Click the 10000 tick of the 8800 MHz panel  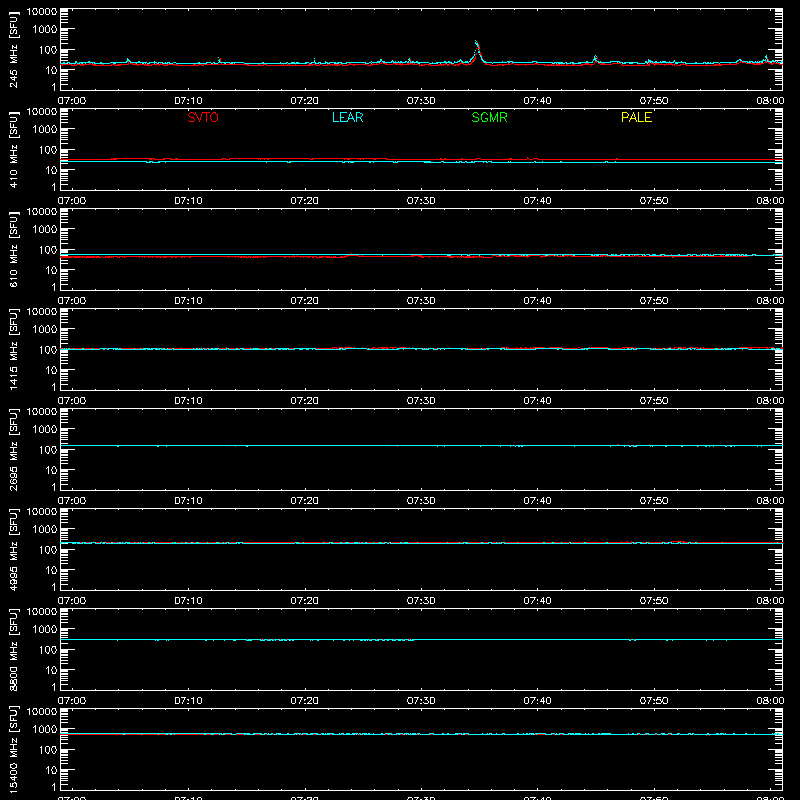point(42,612)
